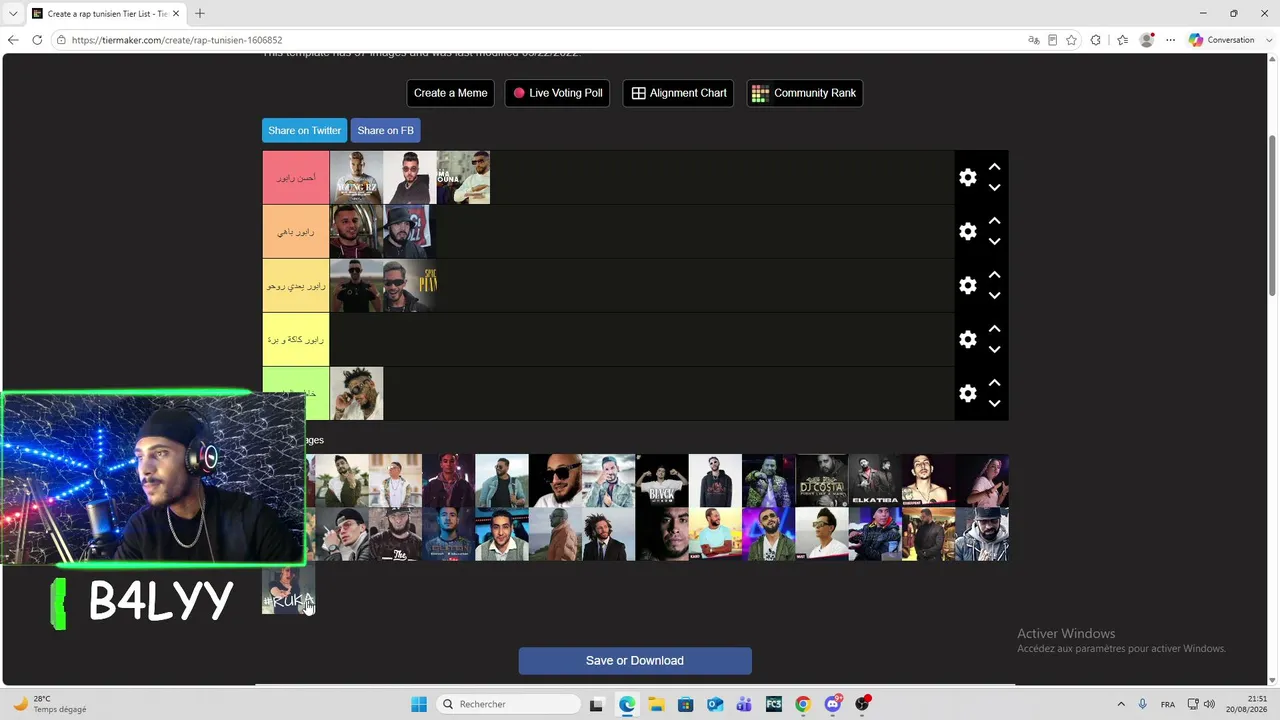Edit the red top tier label
The image size is (1280, 720).
[296, 177]
